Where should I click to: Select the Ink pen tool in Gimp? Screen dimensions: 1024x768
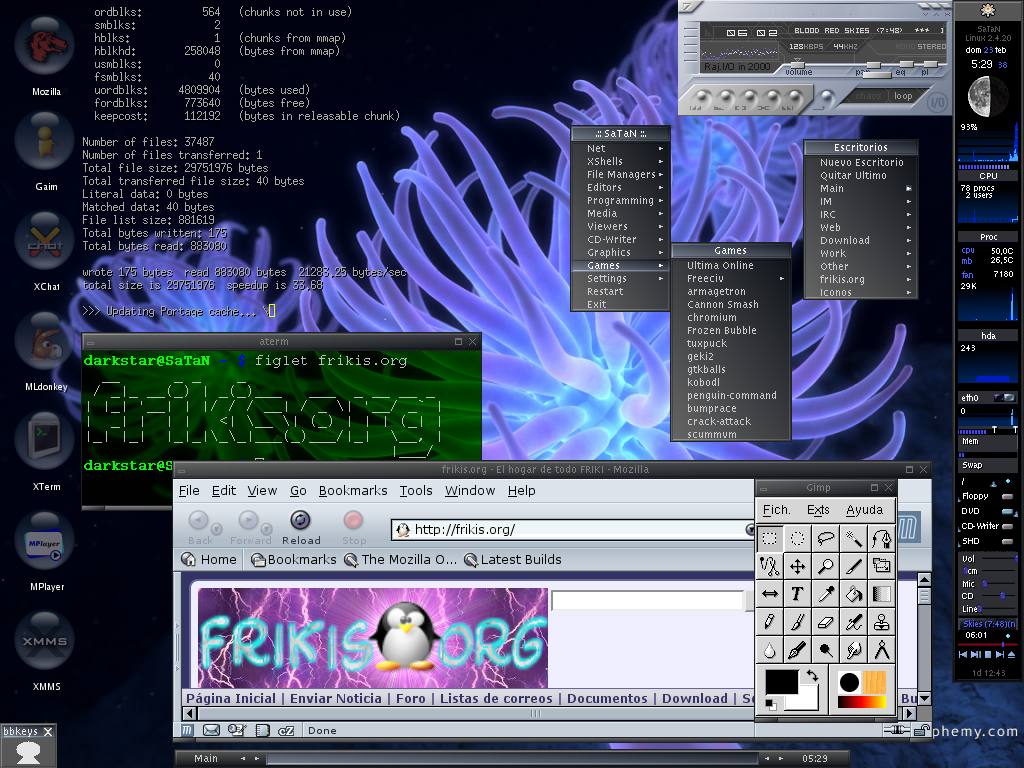click(x=797, y=650)
